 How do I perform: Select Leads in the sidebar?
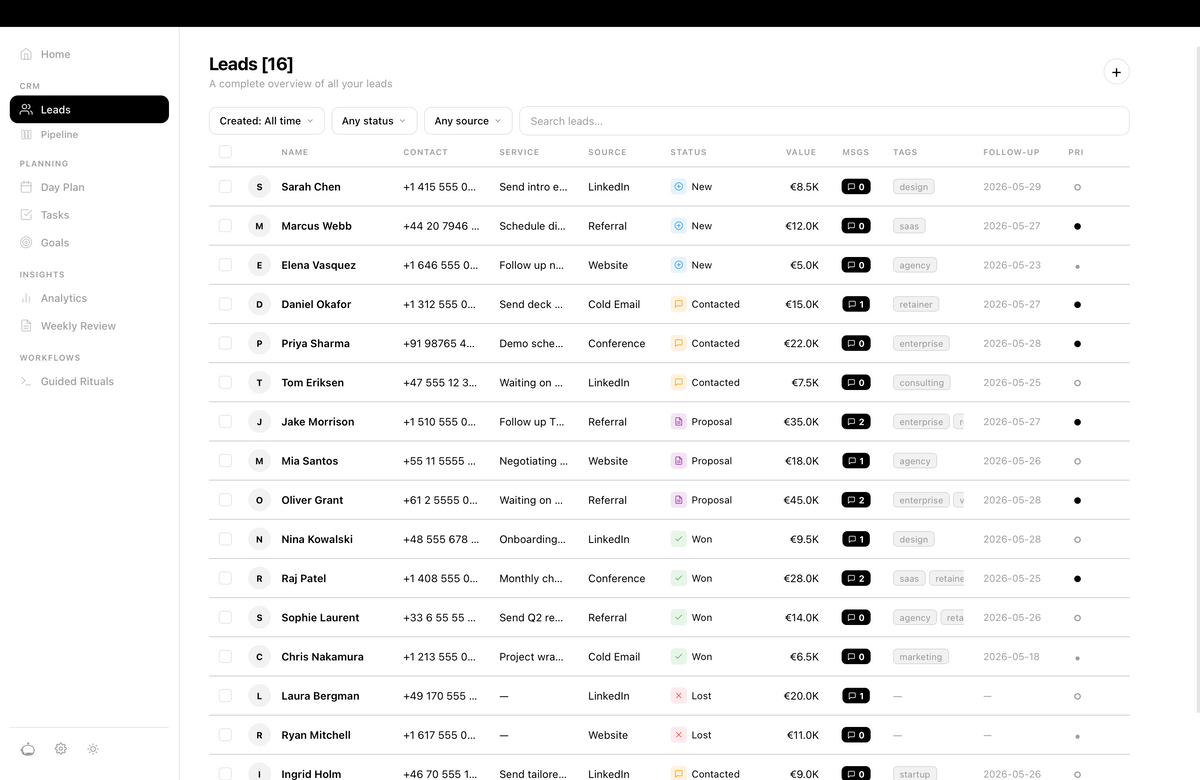click(89, 110)
